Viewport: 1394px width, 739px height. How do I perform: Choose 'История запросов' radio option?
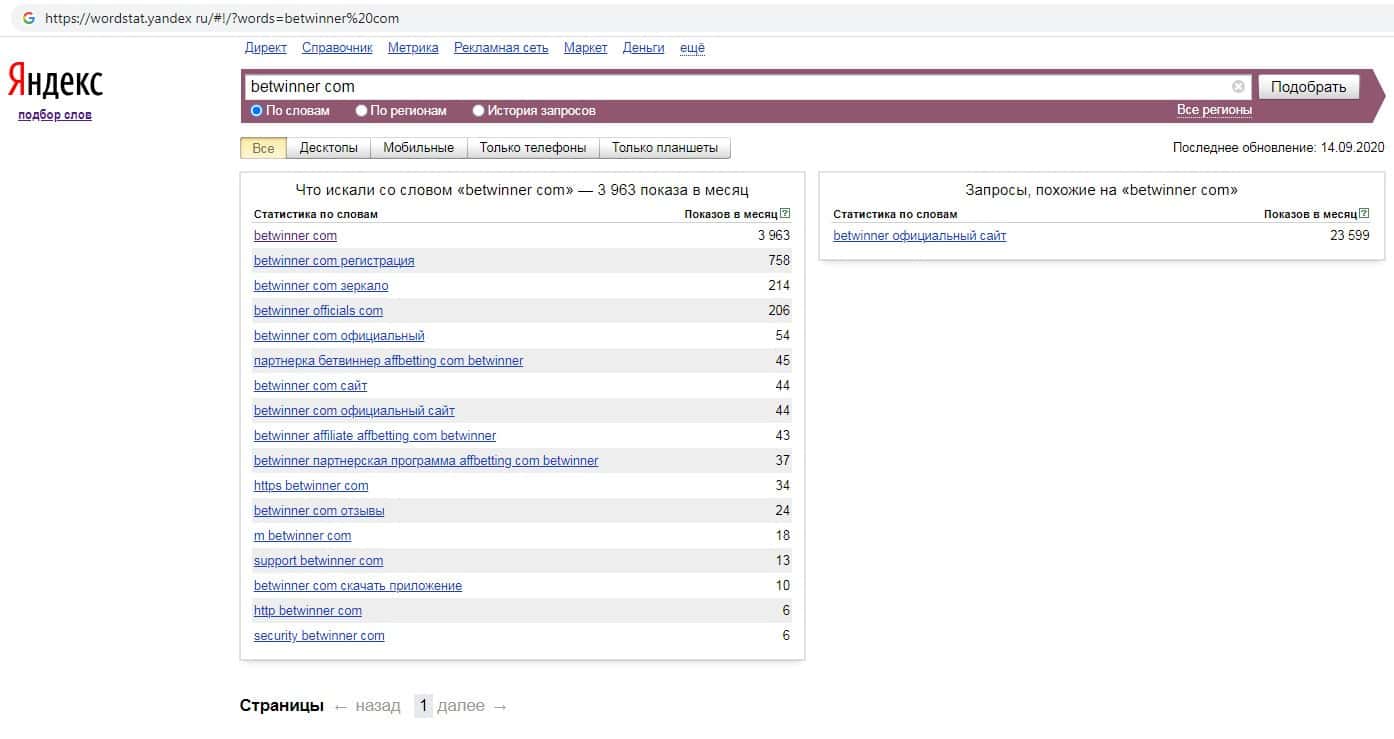(479, 111)
